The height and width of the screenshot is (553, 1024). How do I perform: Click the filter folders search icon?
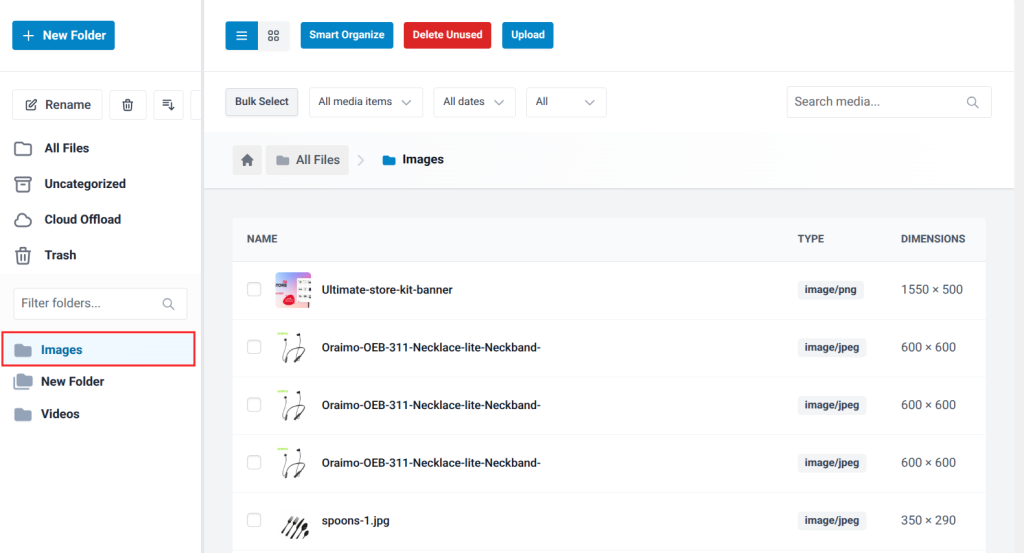click(168, 304)
